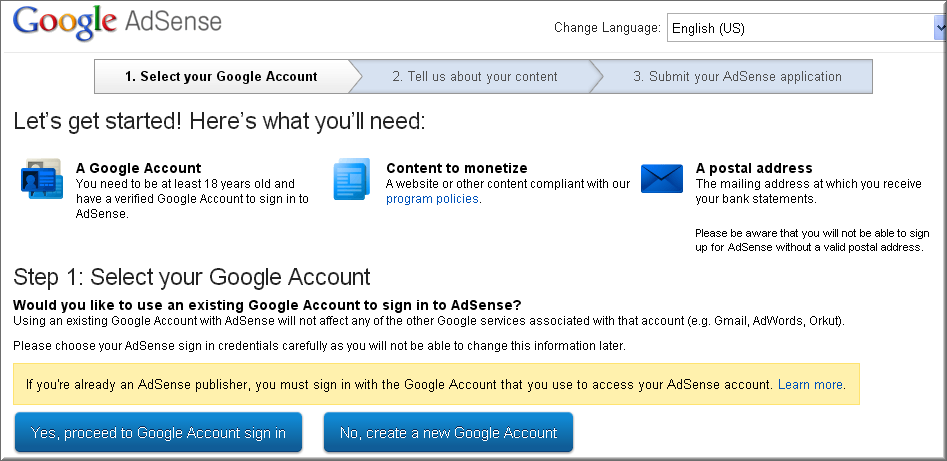Viewport: 947px width, 461px height.
Task: Click the 'A Google Account' heading
Action: pos(139,168)
